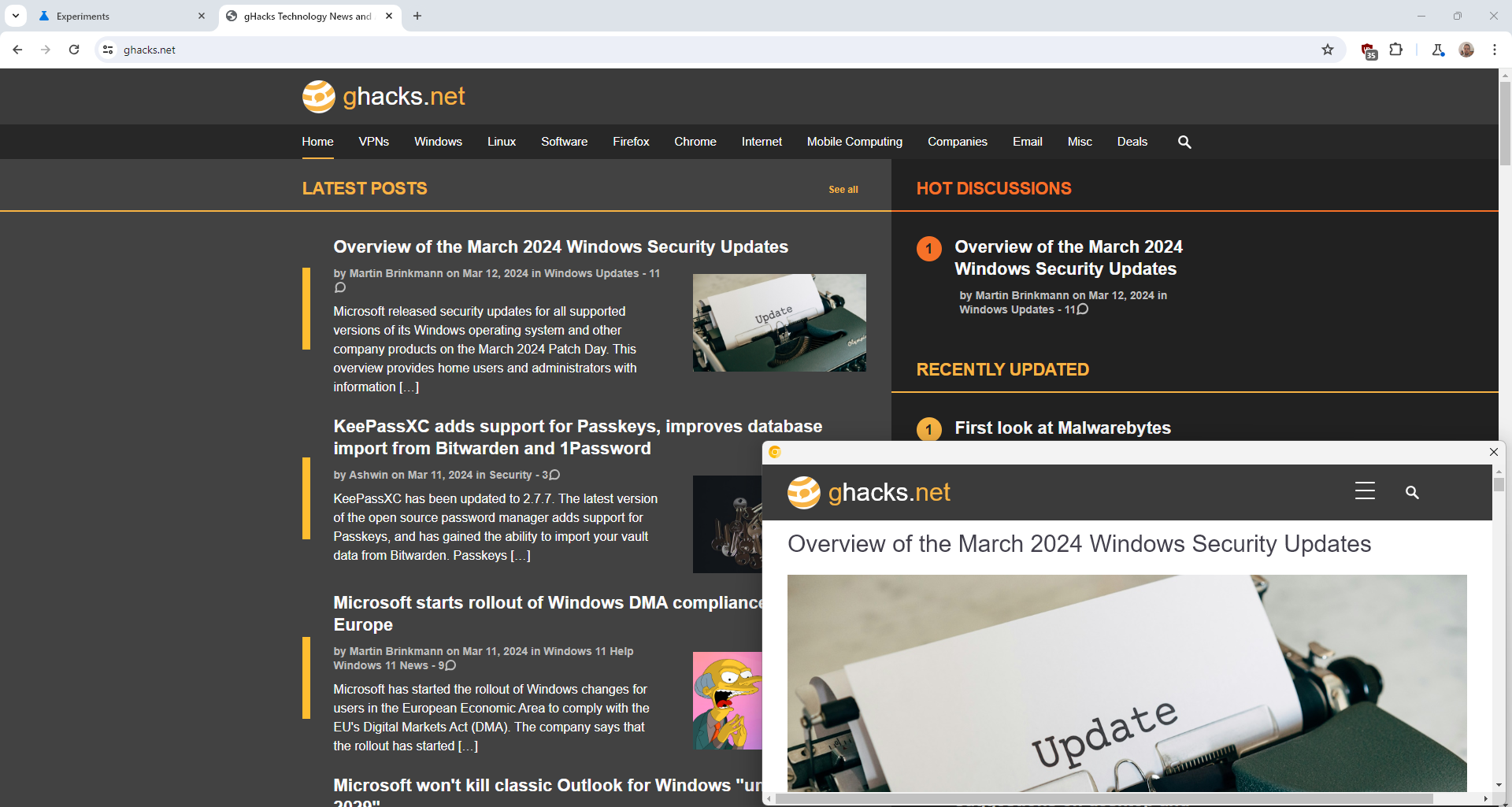1512x807 pixels.
Task: Close the gHacks Technology News tab
Action: click(x=389, y=16)
